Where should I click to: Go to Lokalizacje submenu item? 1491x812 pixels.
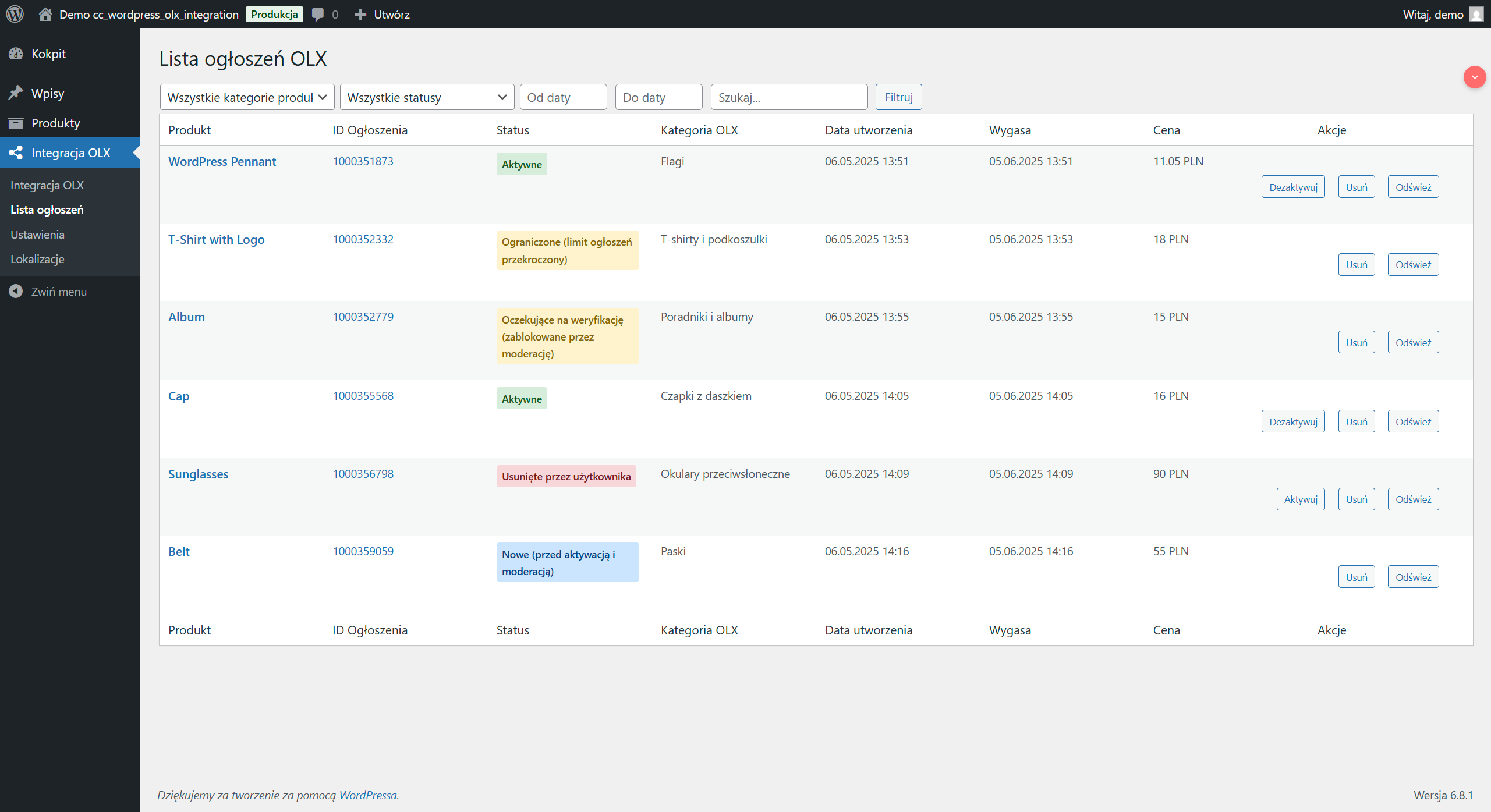pyautogui.click(x=37, y=259)
